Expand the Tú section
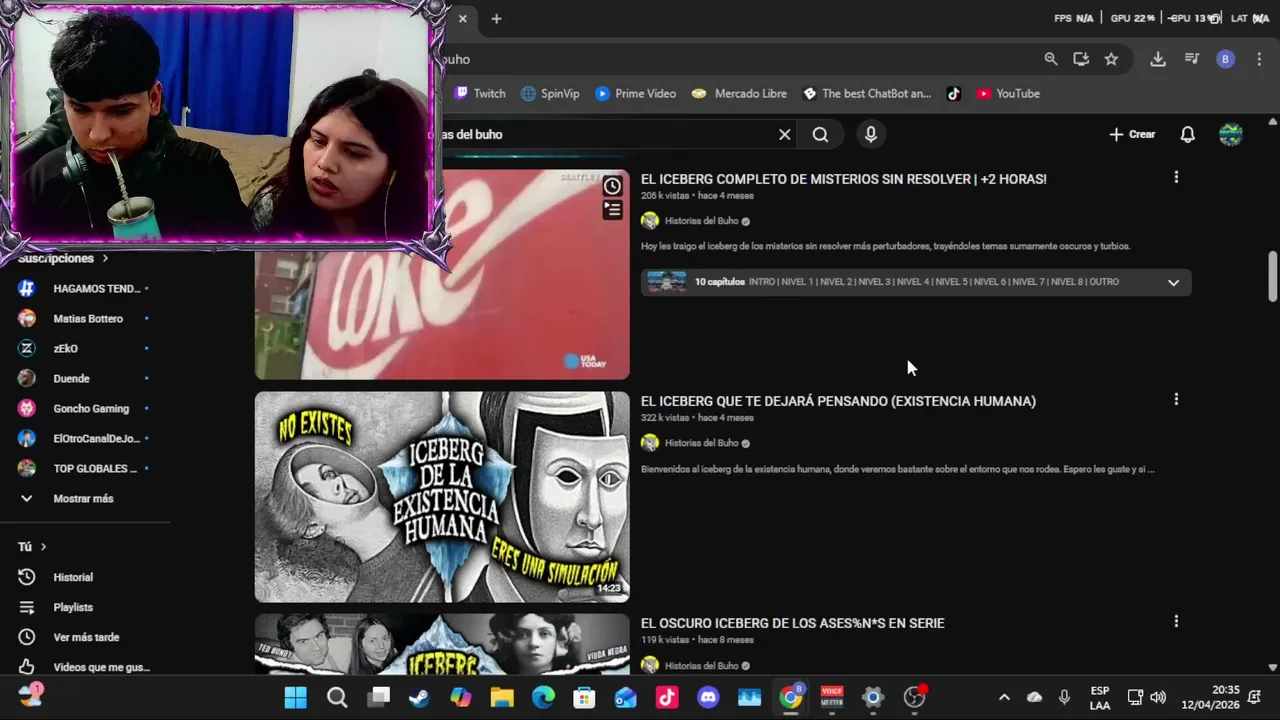The height and width of the screenshot is (720, 1280). pos(33,546)
